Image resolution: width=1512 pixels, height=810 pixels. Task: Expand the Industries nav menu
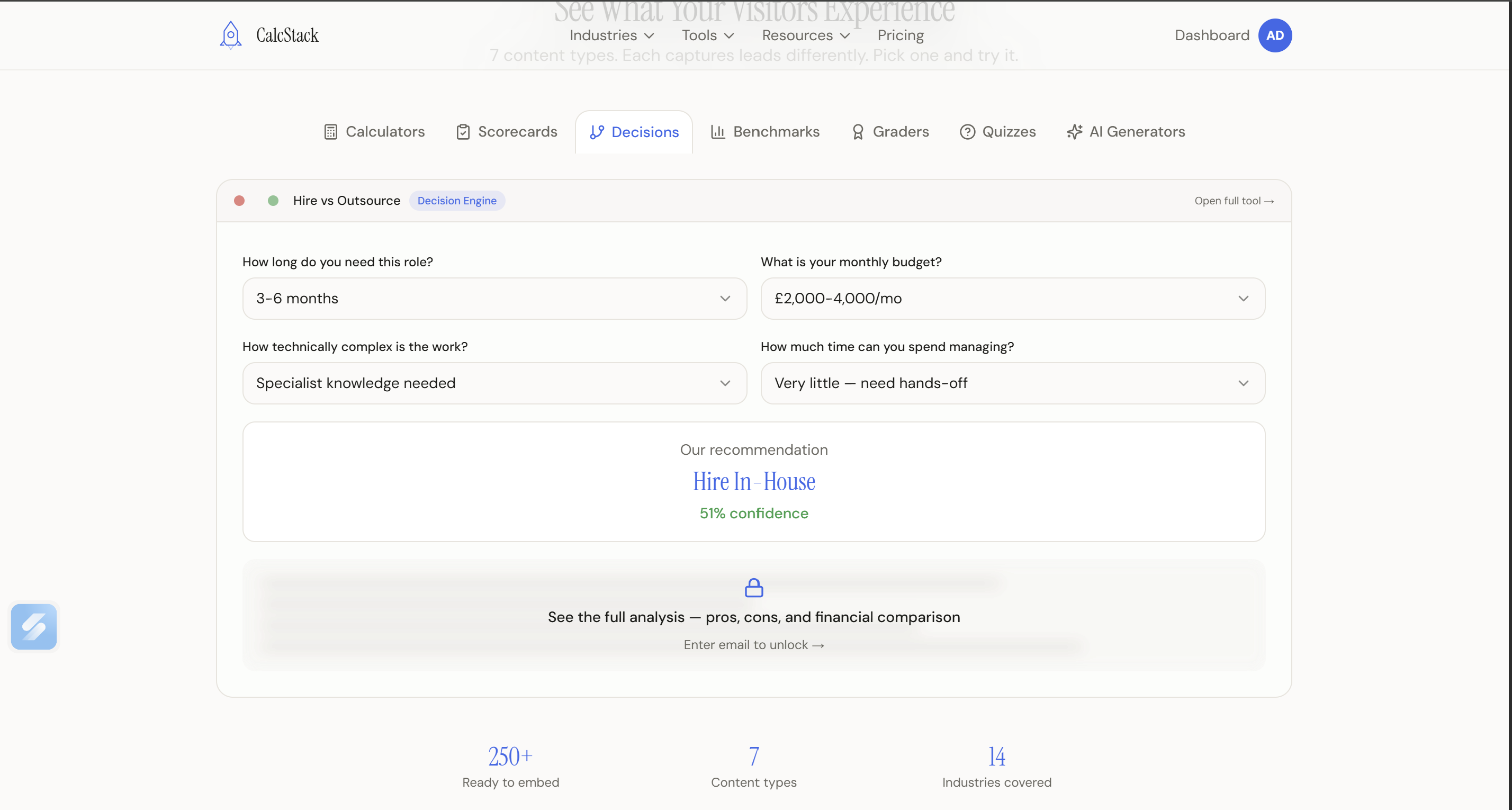pos(611,35)
